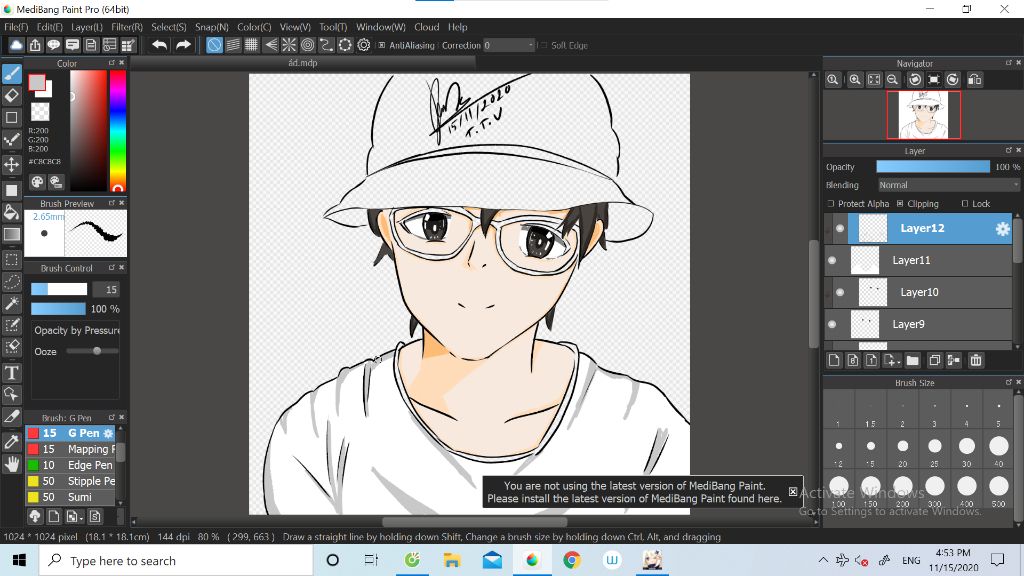Pick the Eyedropper tool
The width and height of the screenshot is (1024, 576).
[12, 441]
